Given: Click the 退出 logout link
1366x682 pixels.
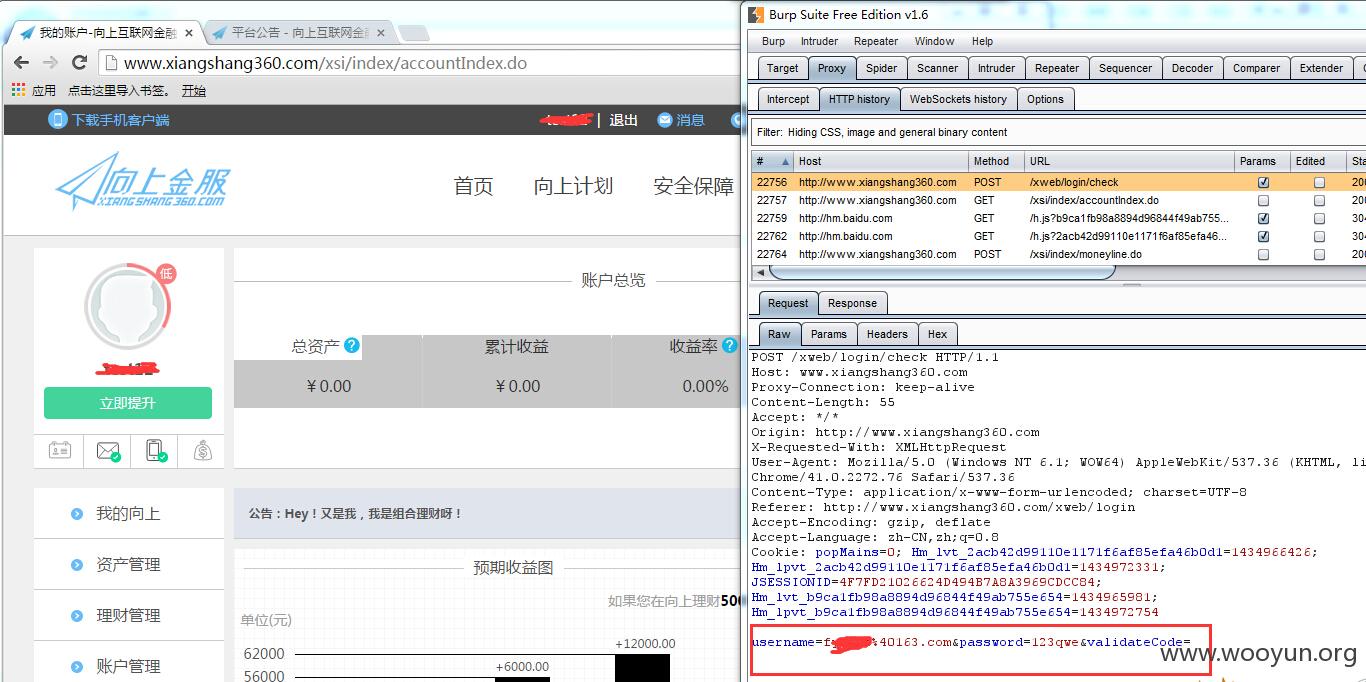Looking at the screenshot, I should pos(624,120).
